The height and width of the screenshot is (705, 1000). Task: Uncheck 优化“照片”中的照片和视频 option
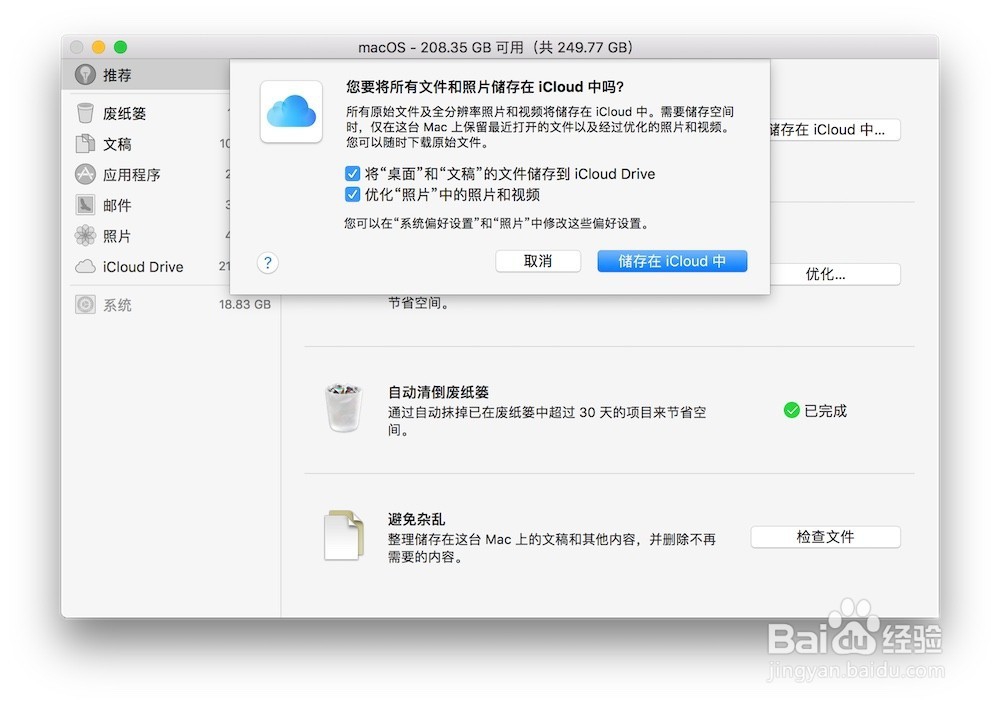[x=352, y=194]
